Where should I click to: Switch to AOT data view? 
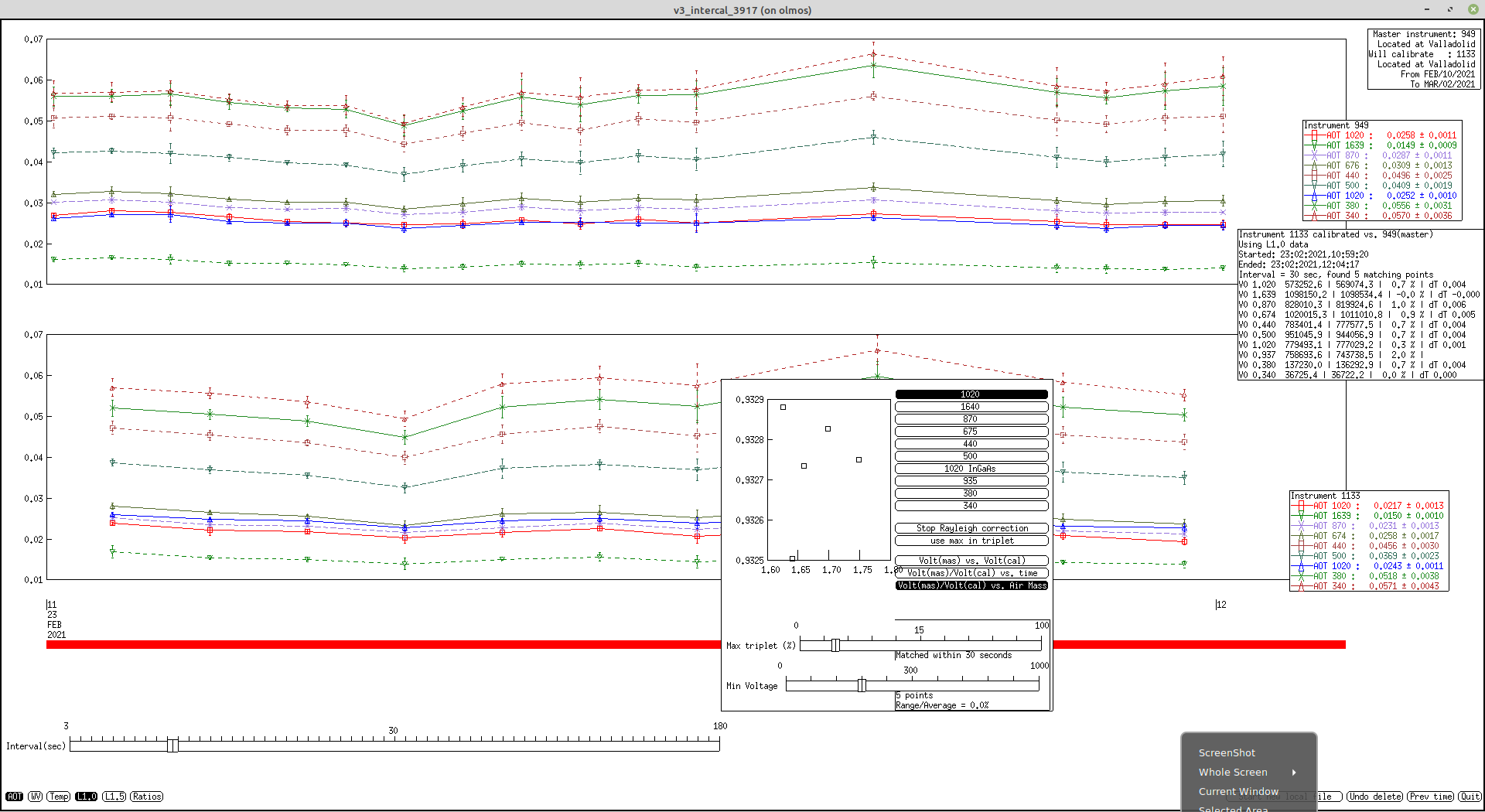click(15, 797)
